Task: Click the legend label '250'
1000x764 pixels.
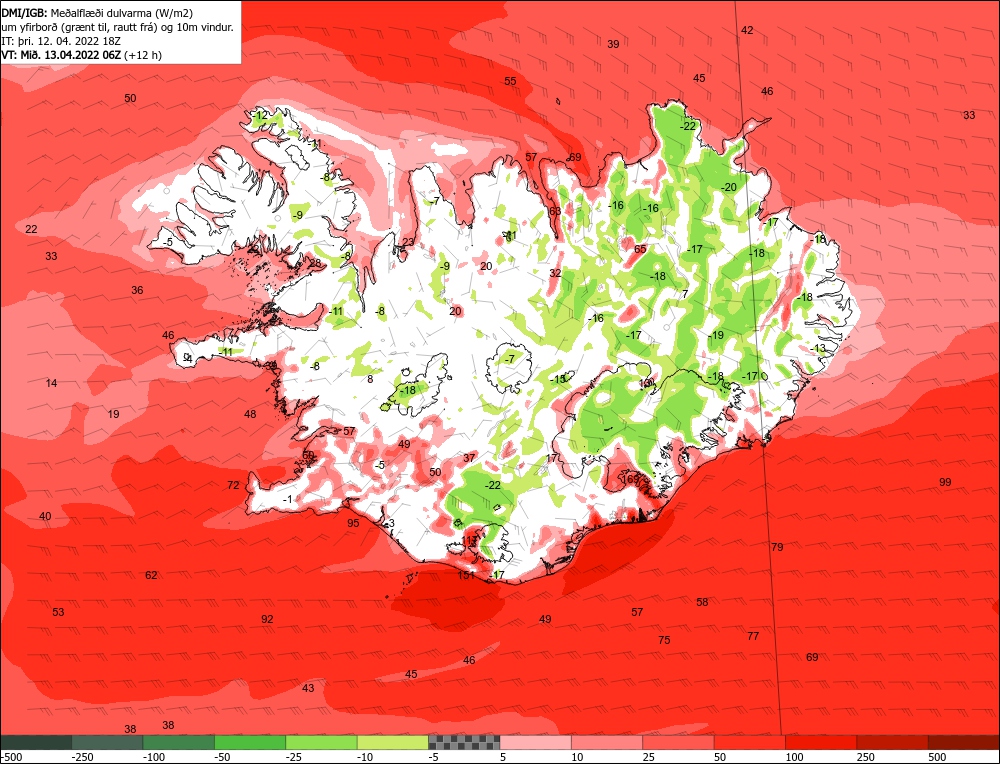Action: (867, 757)
